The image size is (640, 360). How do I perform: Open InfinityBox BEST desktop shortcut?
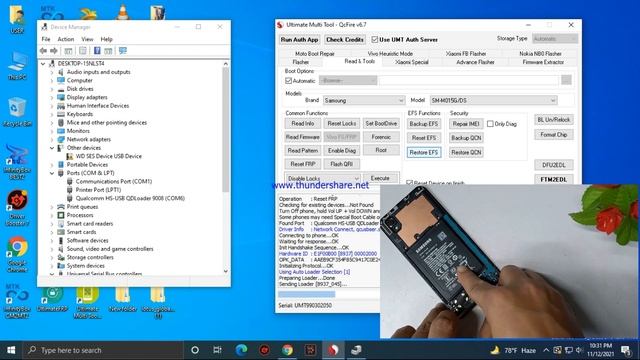coord(17,162)
